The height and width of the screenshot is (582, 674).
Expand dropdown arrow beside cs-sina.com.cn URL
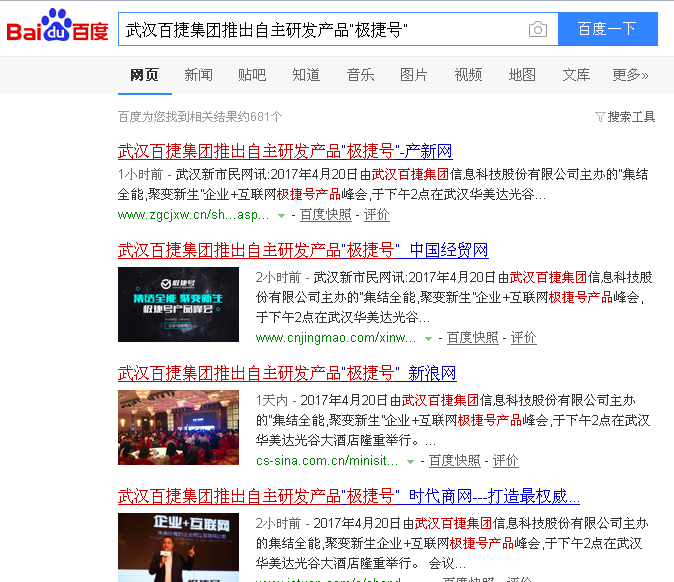point(410,462)
